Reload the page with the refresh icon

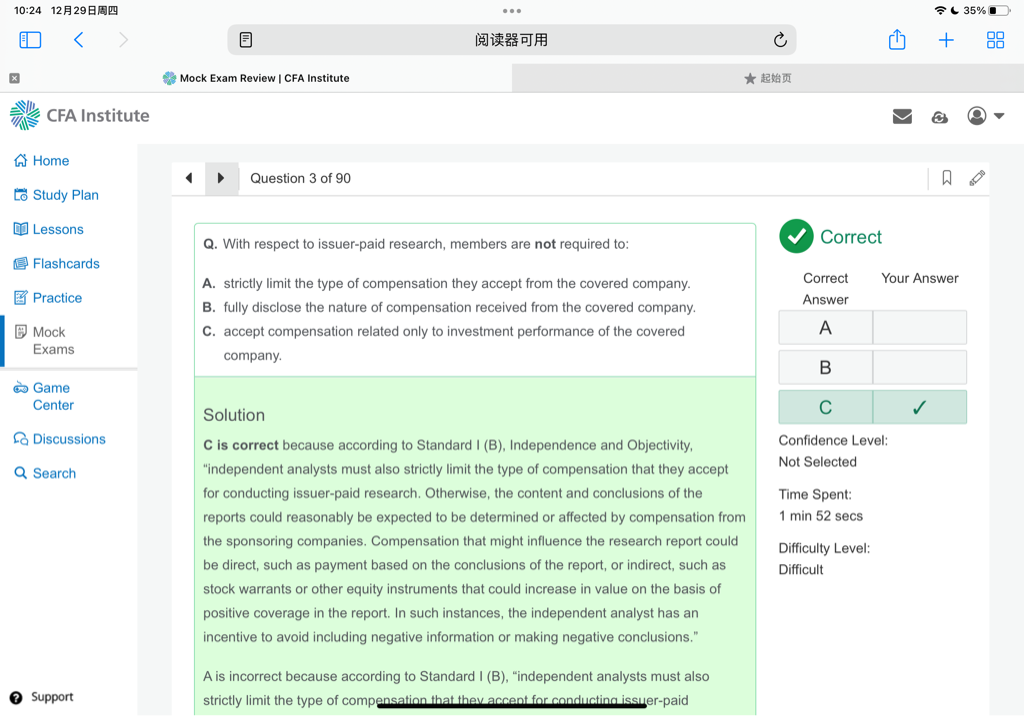[780, 40]
